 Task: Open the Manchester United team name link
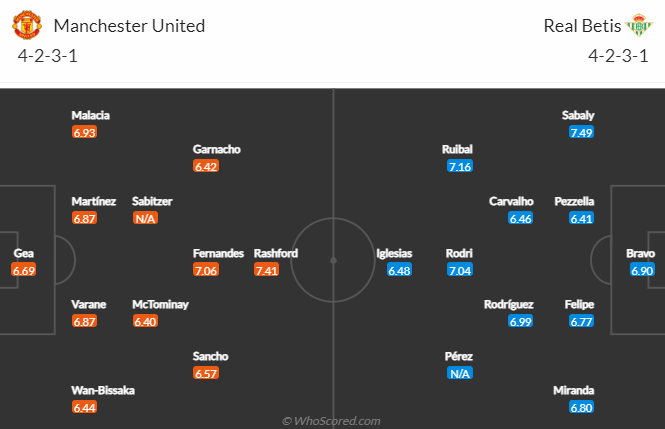click(x=129, y=25)
